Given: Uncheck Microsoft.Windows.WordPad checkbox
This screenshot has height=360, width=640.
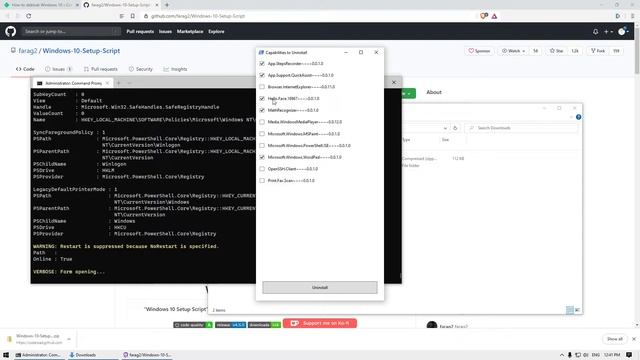Looking at the screenshot, I should coord(262,157).
